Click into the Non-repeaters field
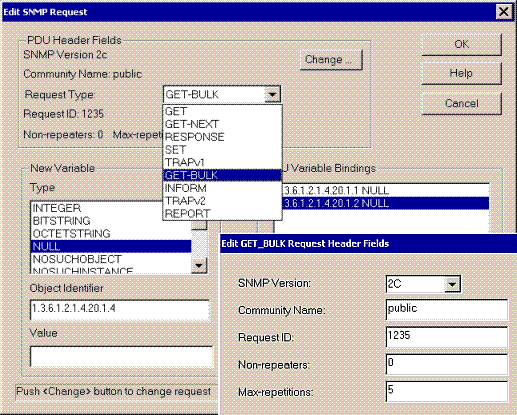 click(447, 364)
